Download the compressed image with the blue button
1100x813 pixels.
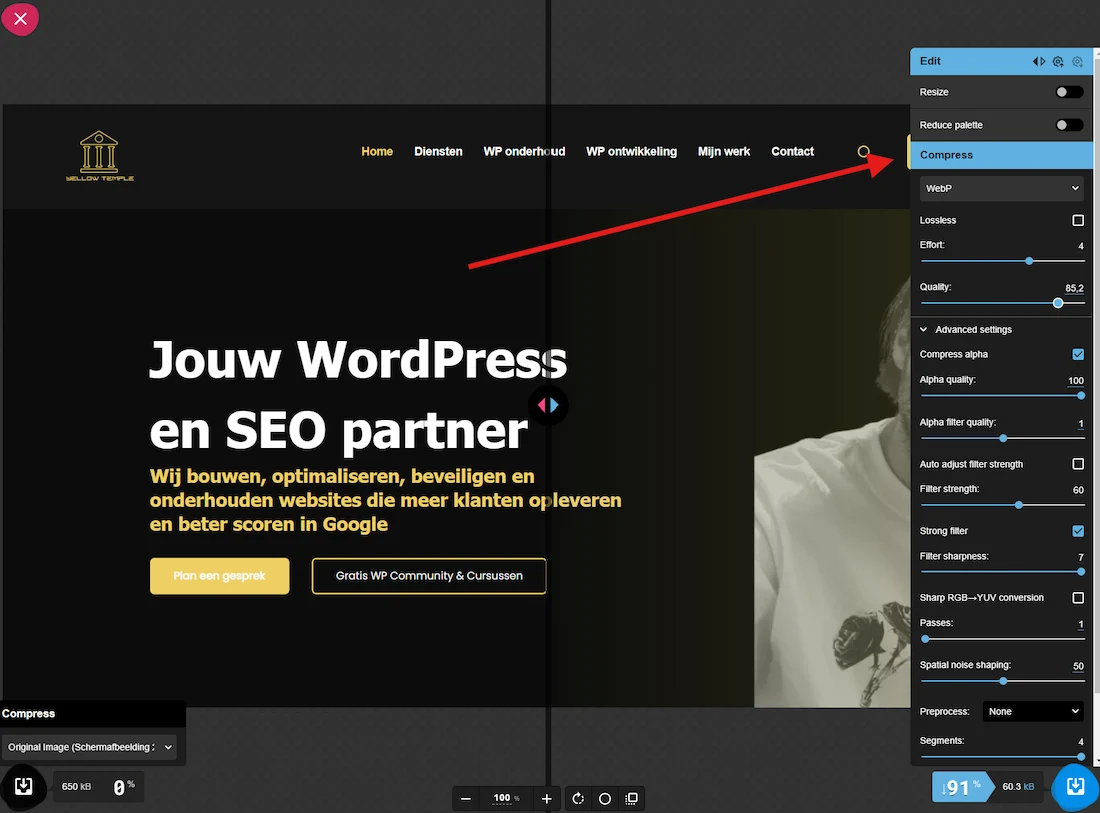1075,787
